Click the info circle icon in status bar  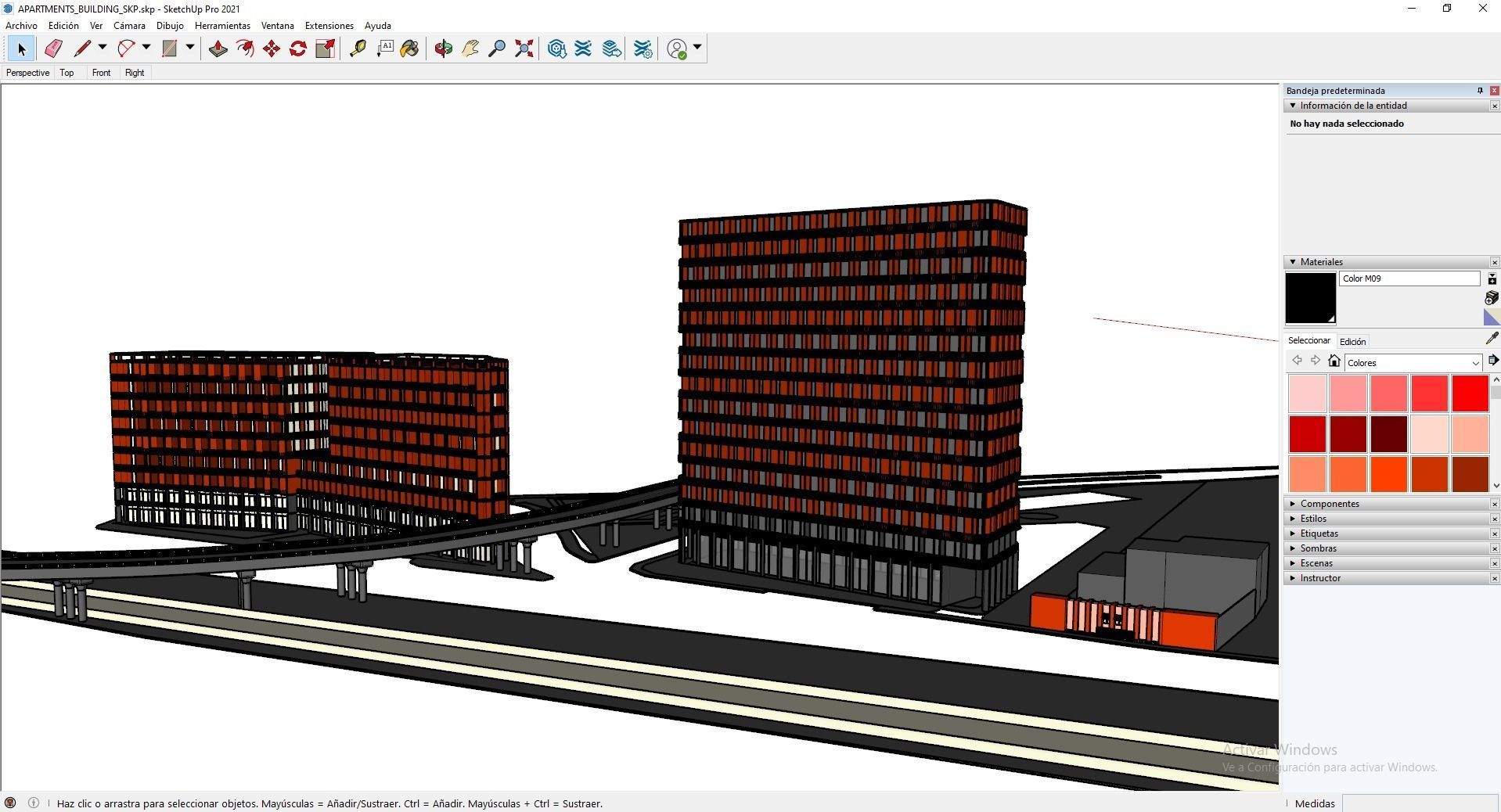click(34, 803)
